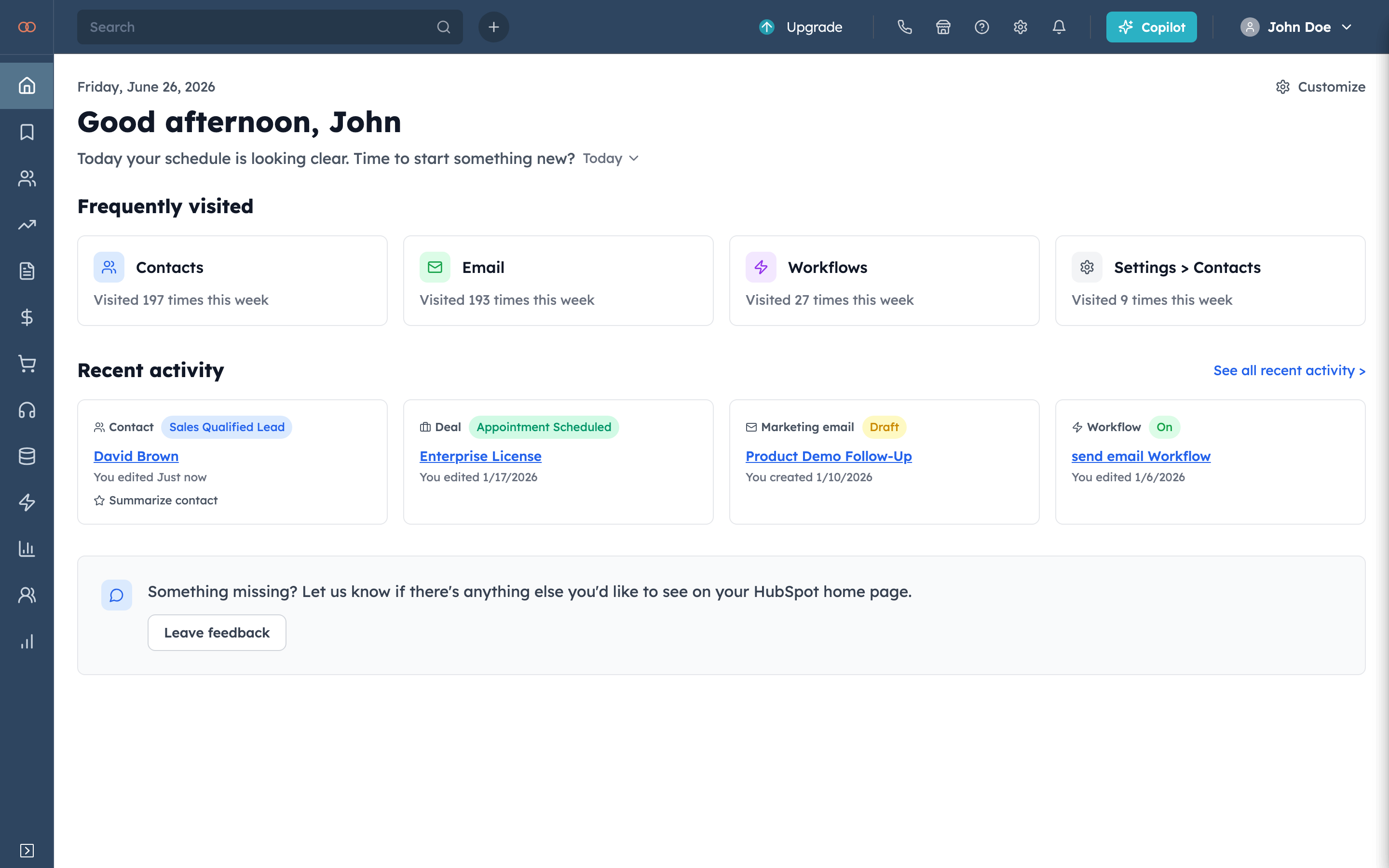Click the John Doe avatar icon

(x=1250, y=27)
